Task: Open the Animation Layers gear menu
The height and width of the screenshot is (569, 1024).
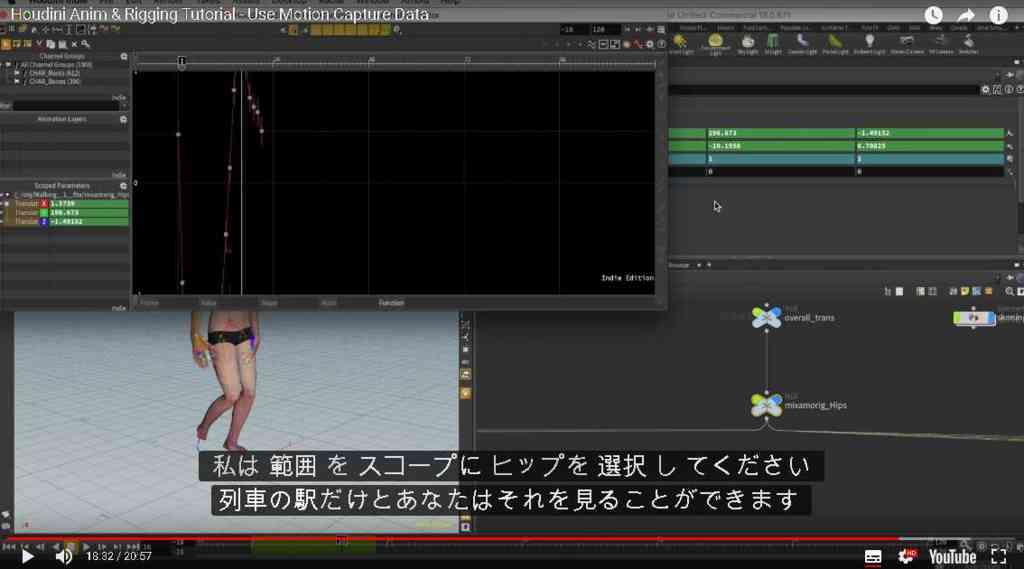Action: 123,120
